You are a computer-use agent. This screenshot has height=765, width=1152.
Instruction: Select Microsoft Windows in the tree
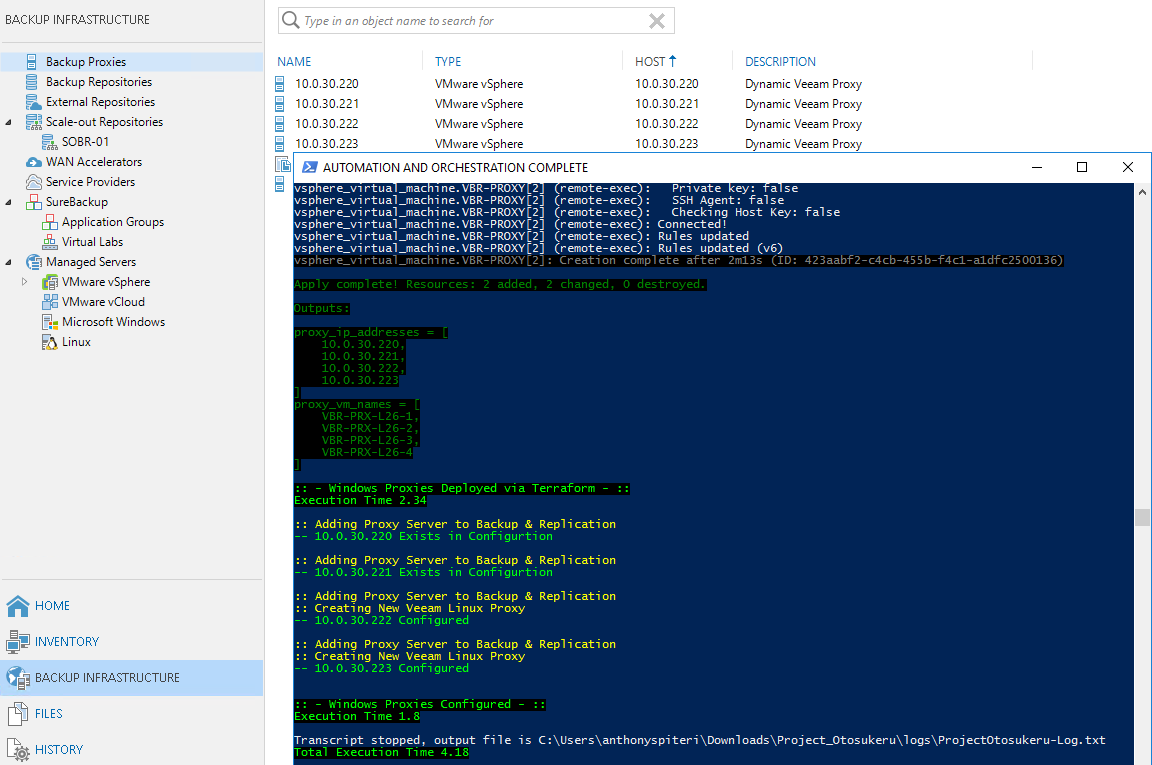point(114,322)
